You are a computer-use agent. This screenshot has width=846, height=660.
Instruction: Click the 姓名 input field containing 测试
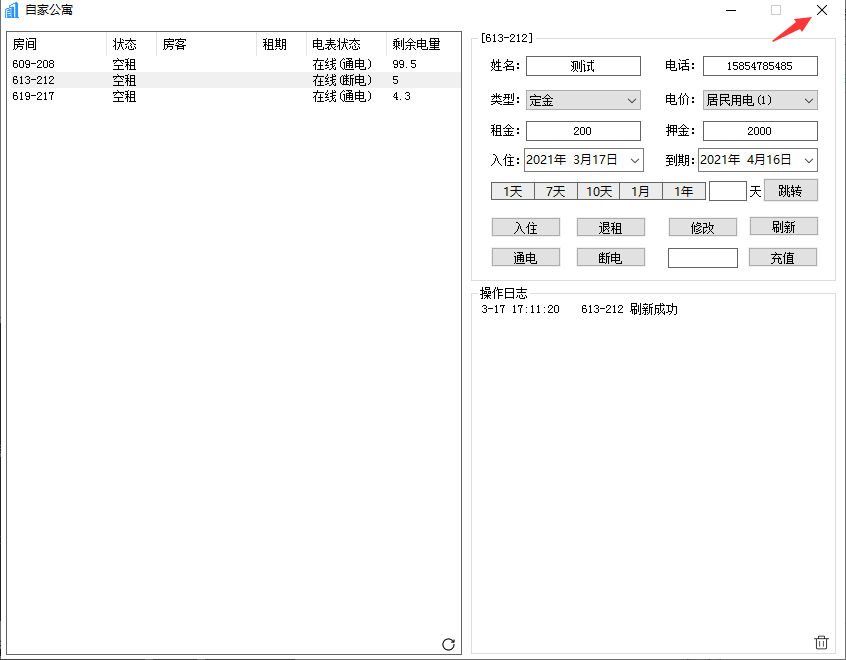(583, 66)
